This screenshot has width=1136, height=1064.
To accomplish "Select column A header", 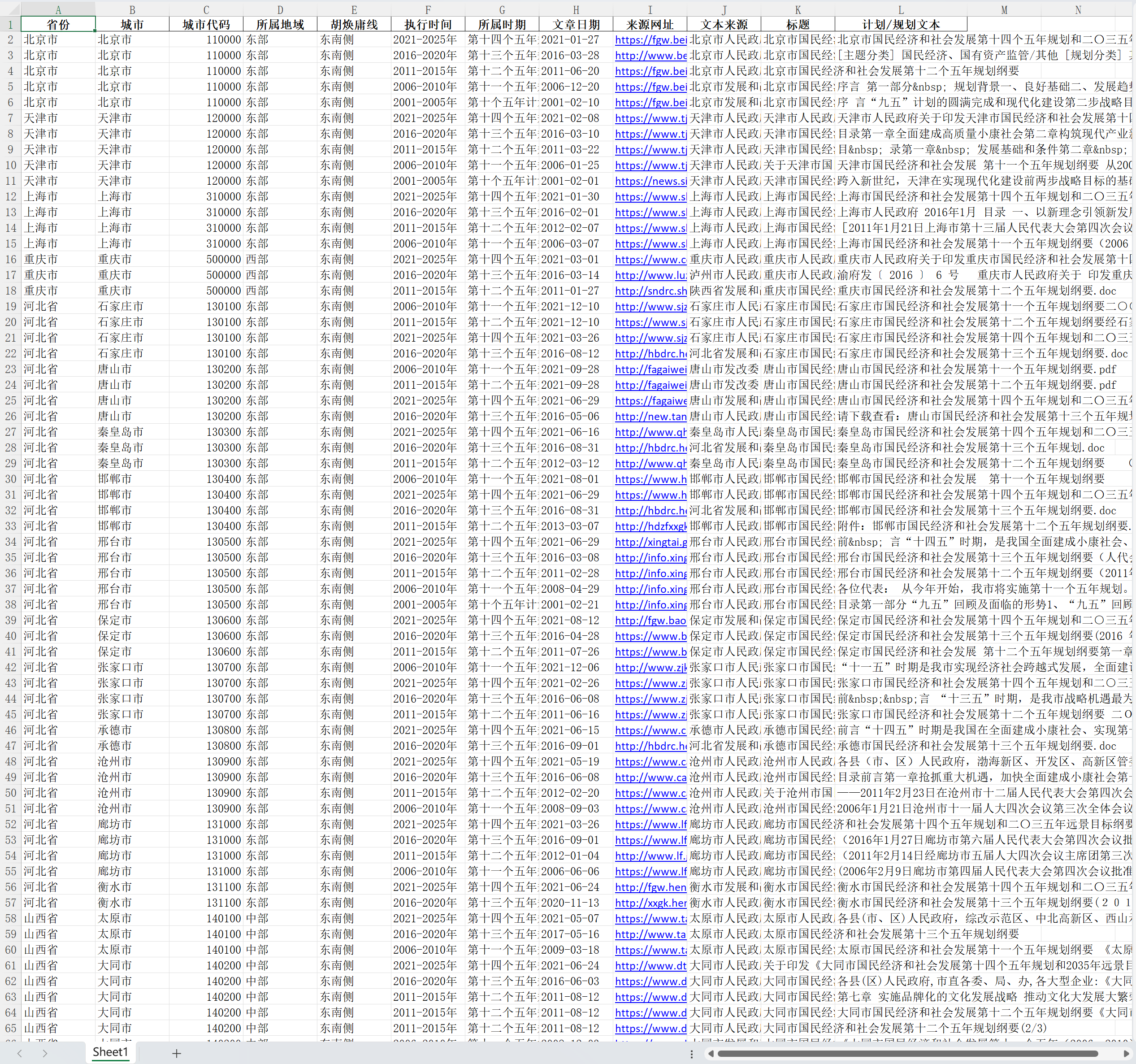I will pyautogui.click(x=58, y=9).
